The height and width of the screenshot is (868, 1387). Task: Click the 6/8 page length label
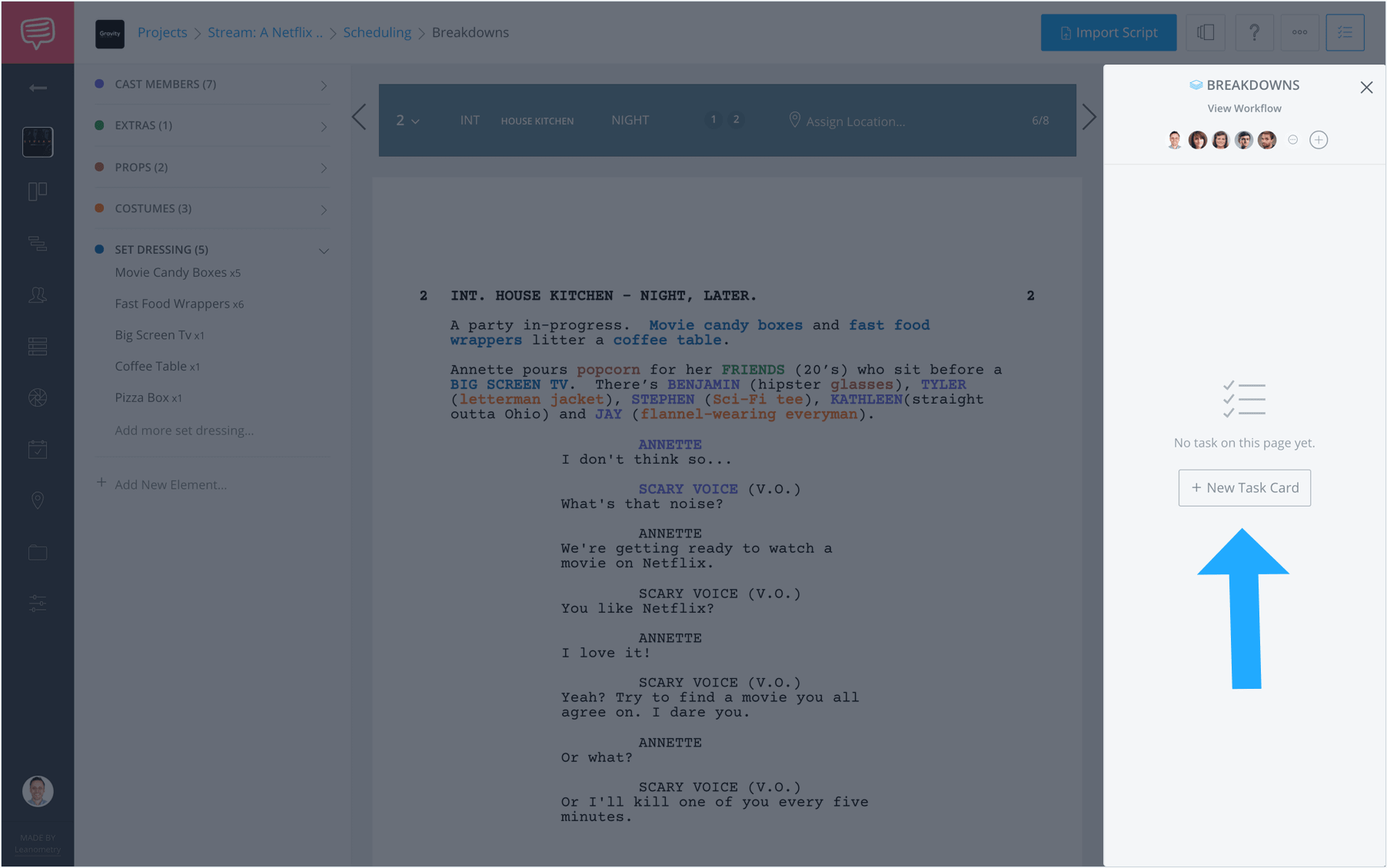click(1040, 121)
